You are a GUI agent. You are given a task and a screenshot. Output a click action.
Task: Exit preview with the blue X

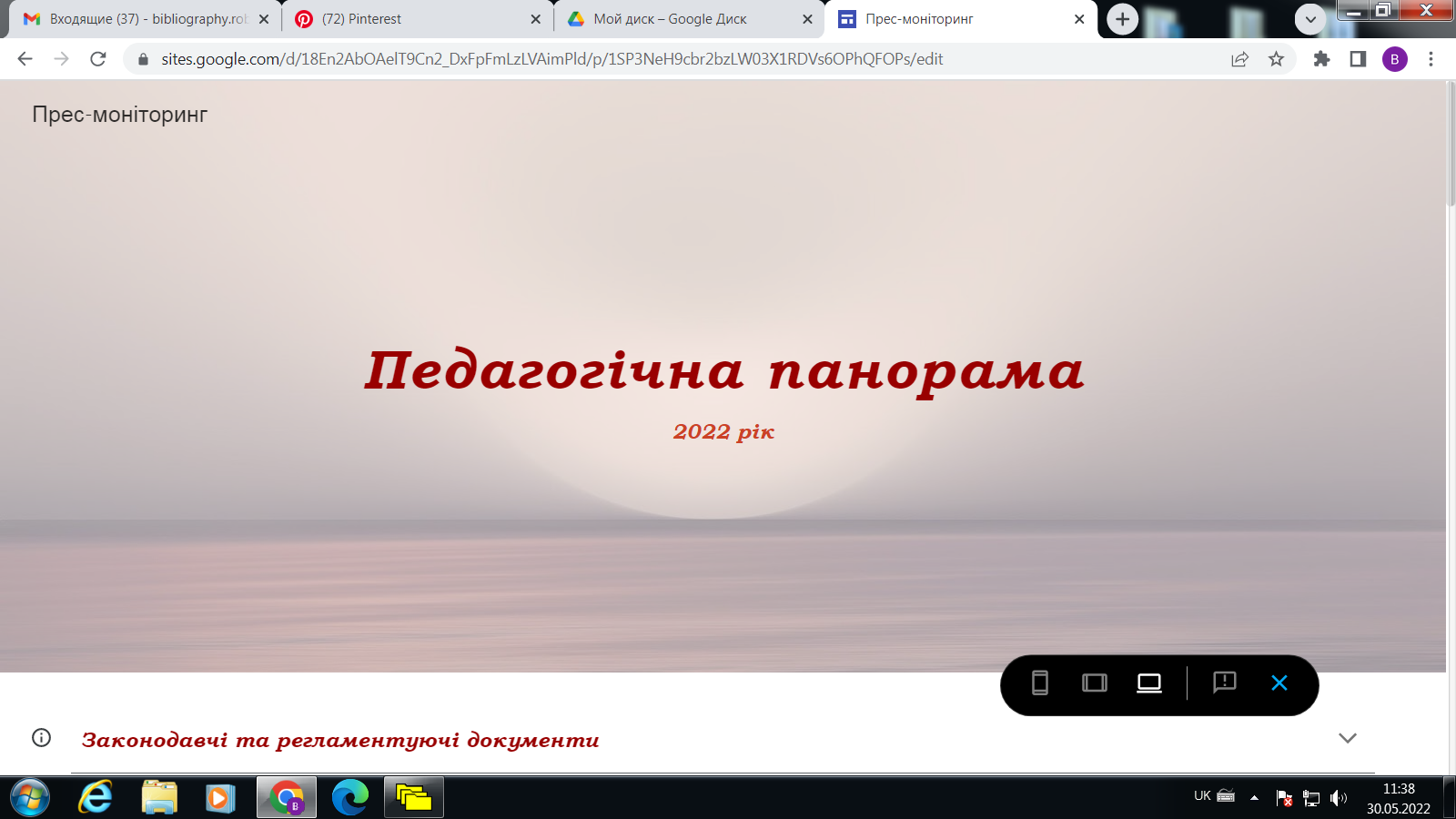click(x=1279, y=682)
